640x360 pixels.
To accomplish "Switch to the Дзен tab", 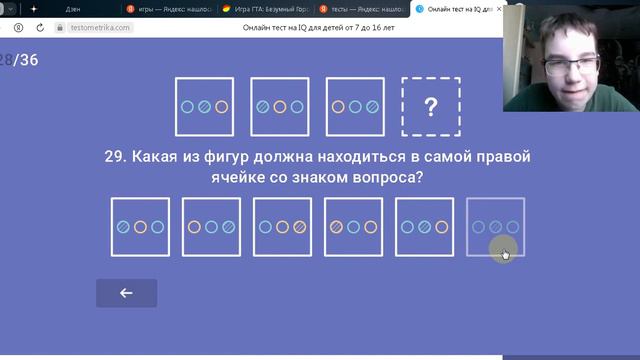I will pos(73,9).
